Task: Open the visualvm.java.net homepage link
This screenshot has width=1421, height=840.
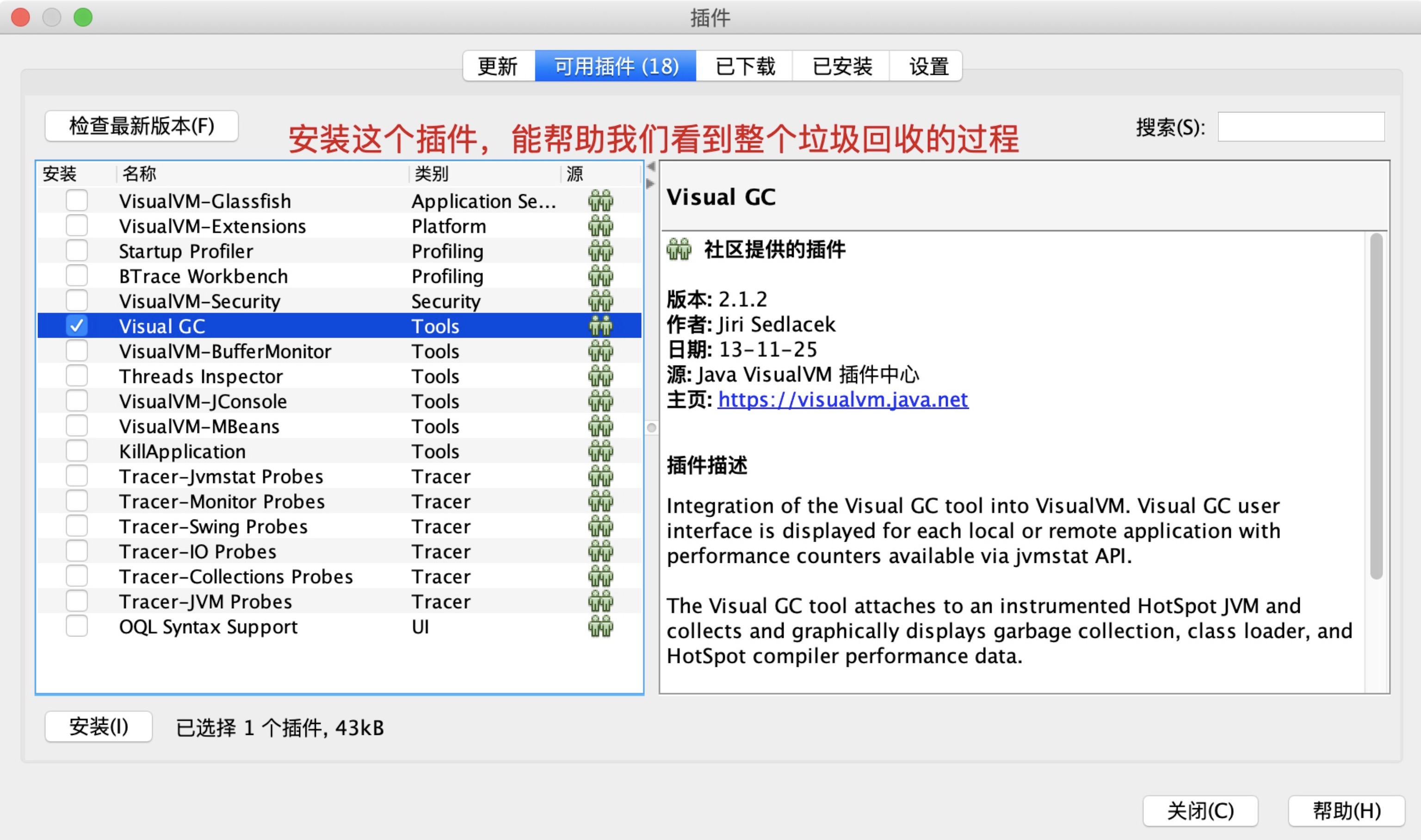Action: [843, 400]
